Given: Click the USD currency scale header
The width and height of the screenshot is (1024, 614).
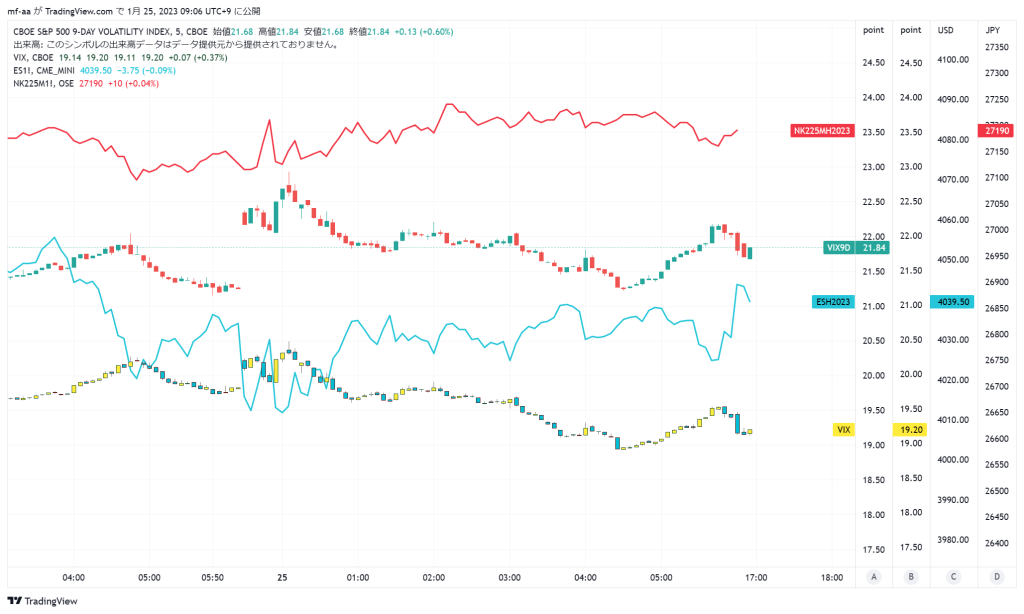Looking at the screenshot, I should click(945, 30).
